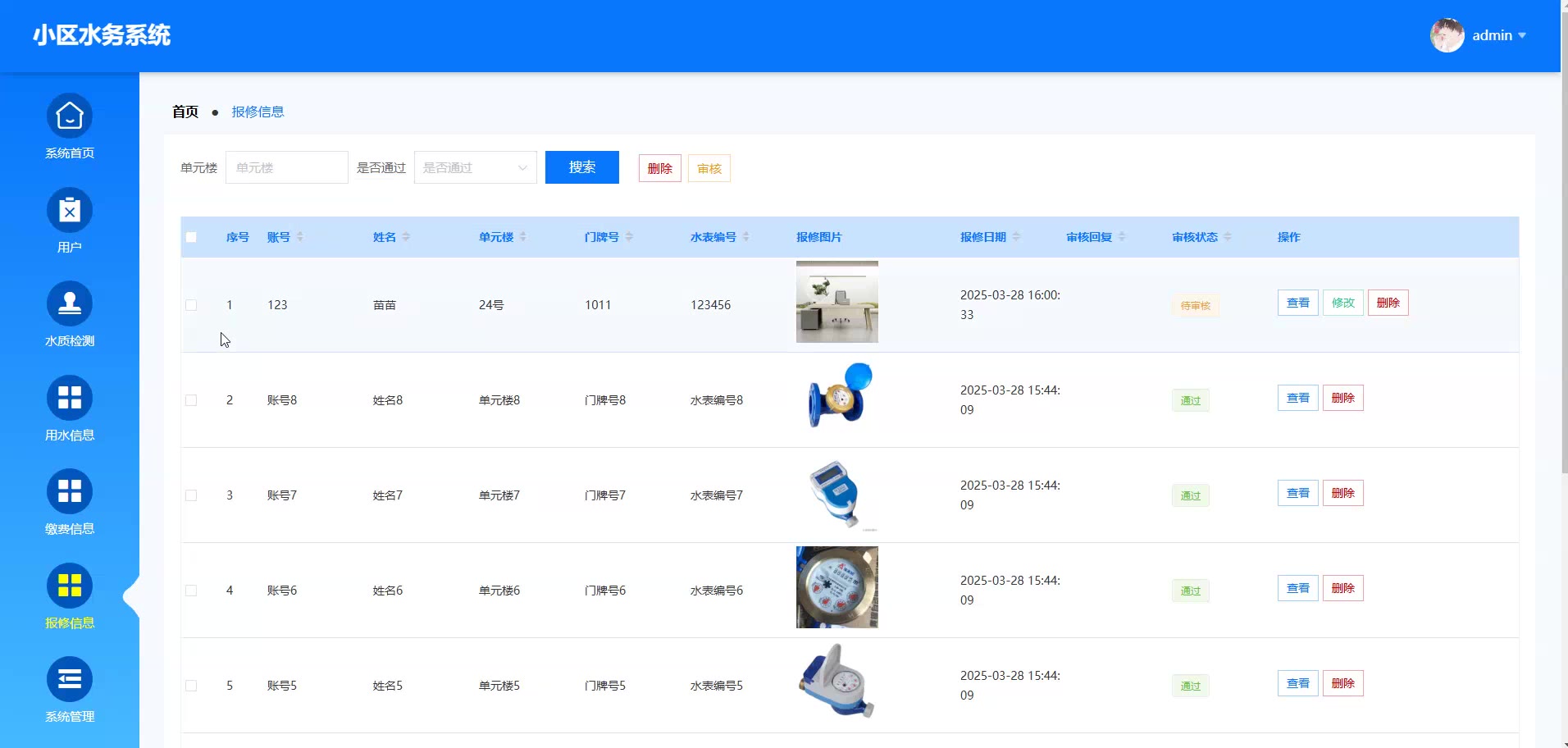Check the row for 姓名5
This screenshot has height=748, width=1568.
click(191, 686)
